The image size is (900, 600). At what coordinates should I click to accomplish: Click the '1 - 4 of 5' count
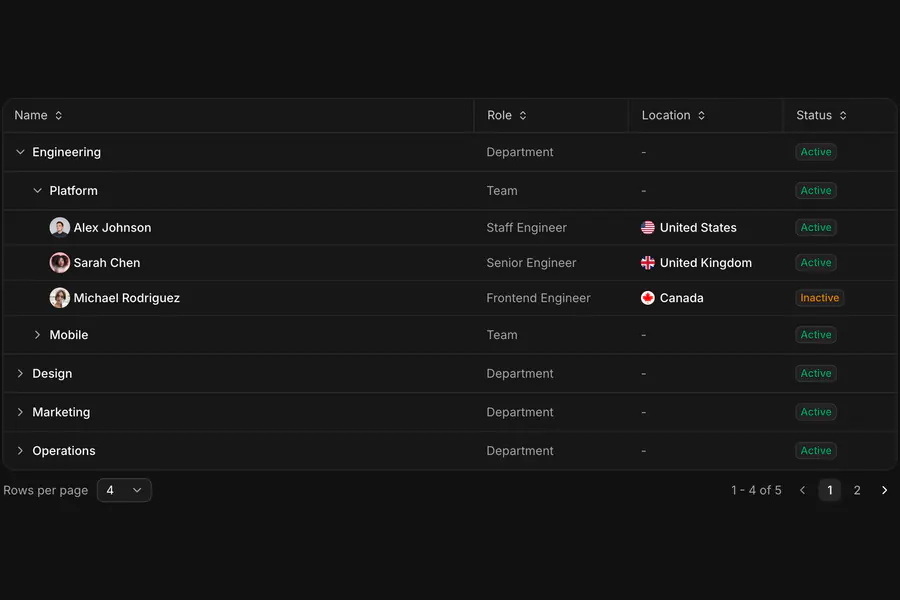point(756,490)
